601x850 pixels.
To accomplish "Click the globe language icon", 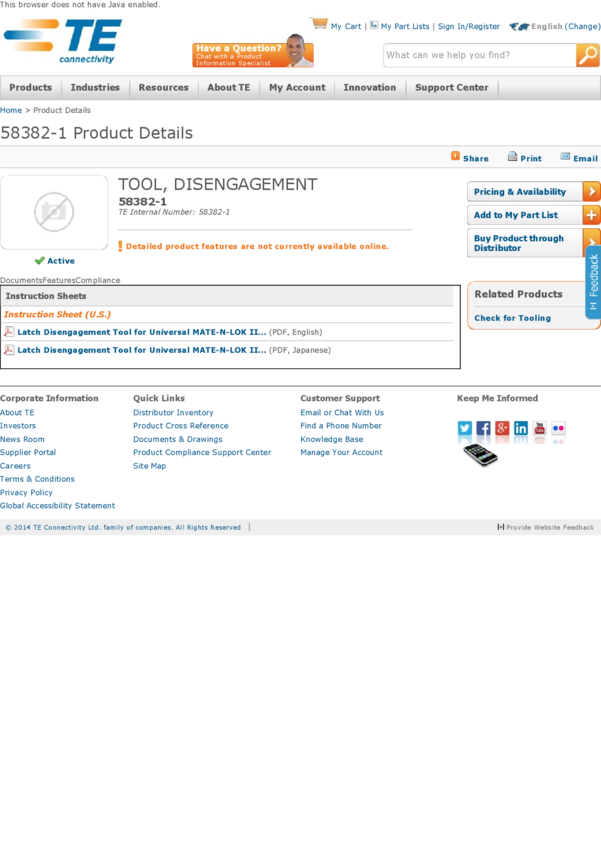I will tap(519, 26).
